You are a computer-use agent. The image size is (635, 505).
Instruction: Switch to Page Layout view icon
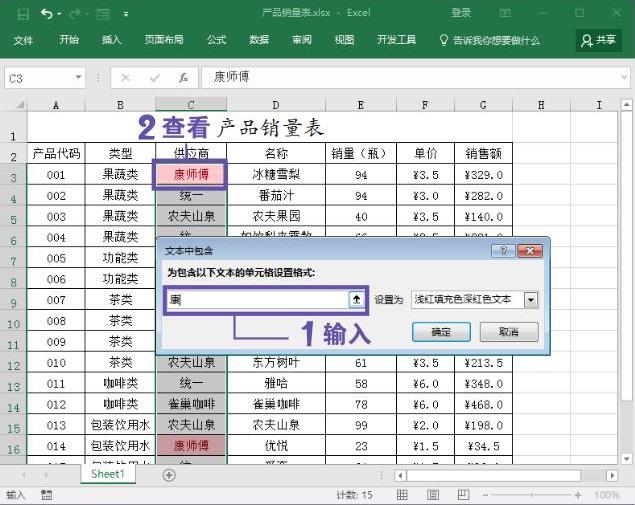tap(433, 494)
